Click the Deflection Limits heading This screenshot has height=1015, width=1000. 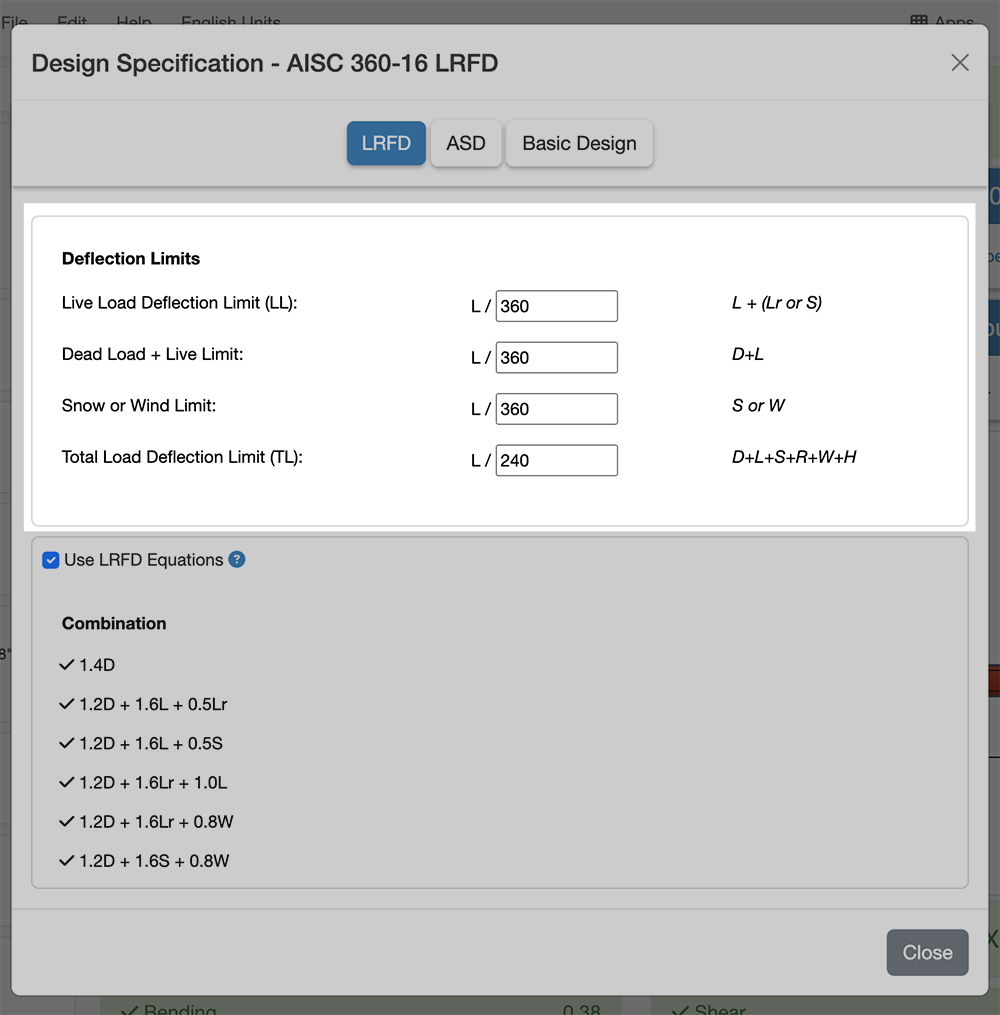click(131, 258)
